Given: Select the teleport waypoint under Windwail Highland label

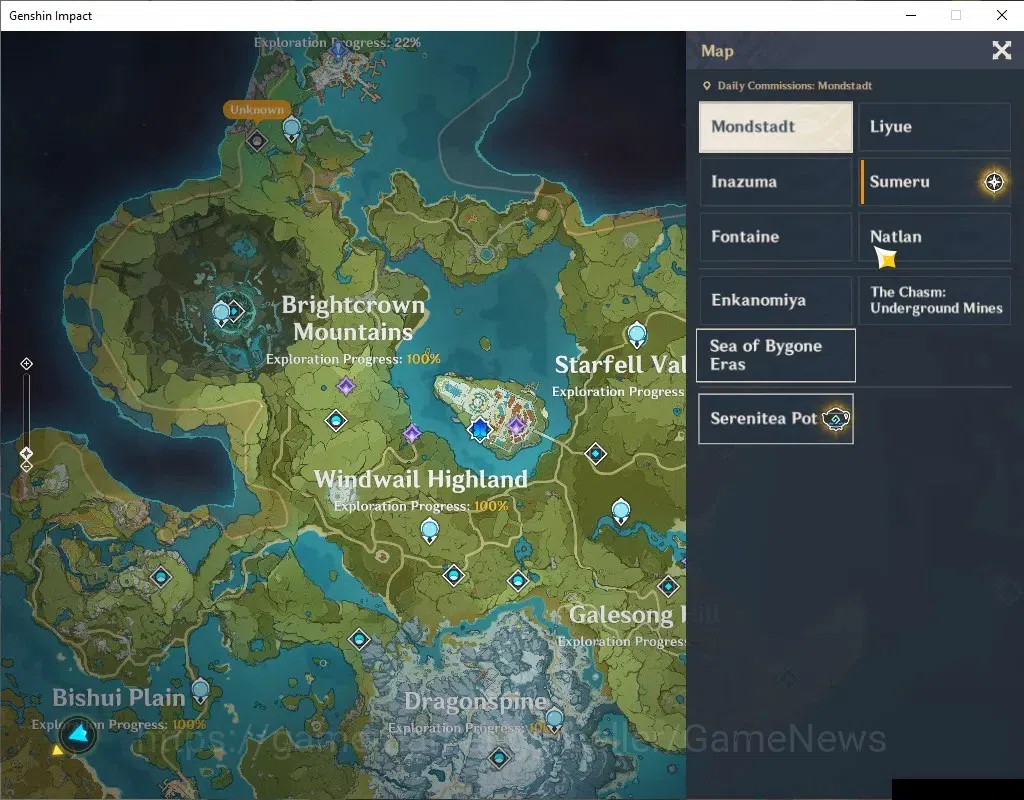Looking at the screenshot, I should 429,530.
